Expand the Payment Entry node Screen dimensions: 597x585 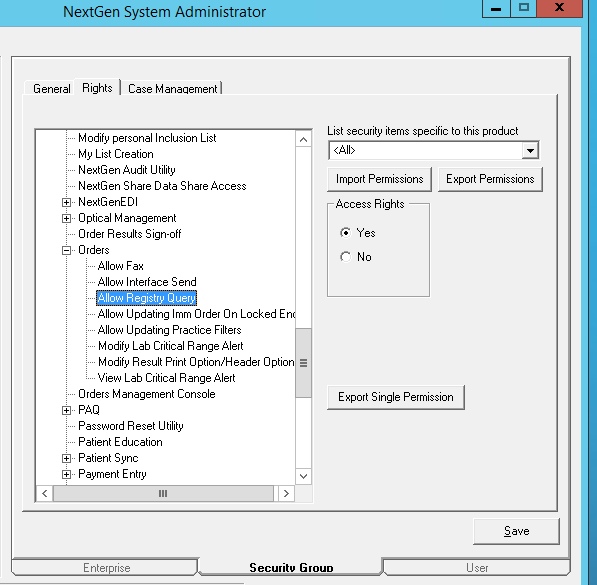click(x=66, y=474)
